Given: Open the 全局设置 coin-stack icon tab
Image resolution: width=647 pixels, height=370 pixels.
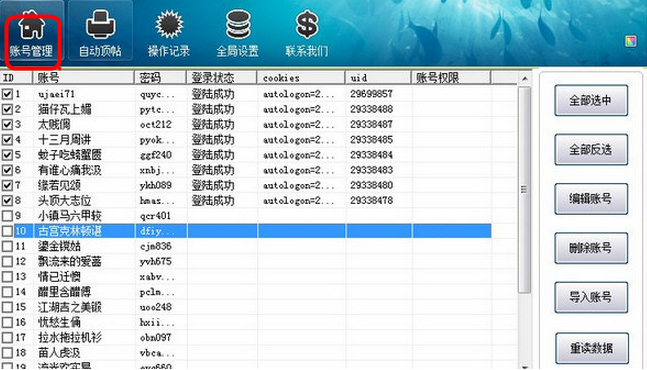Looking at the screenshot, I should 238,34.
